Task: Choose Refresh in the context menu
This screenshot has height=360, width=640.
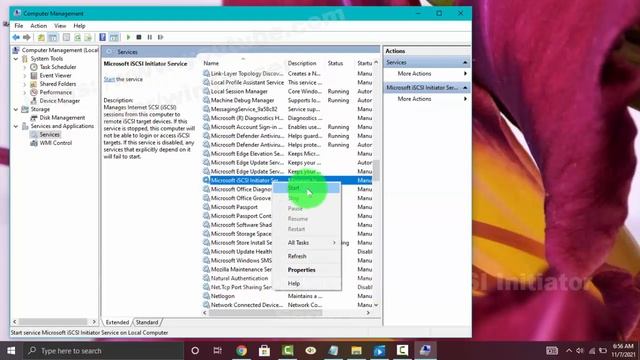Action: click(x=307, y=256)
